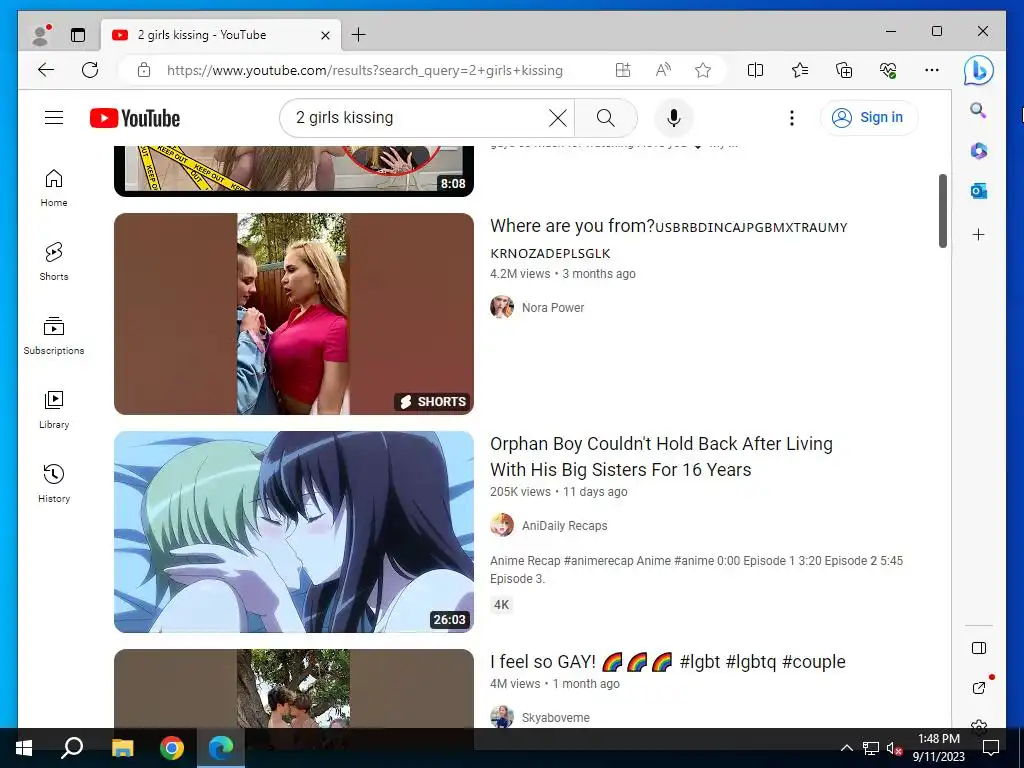Click AniDaily Recaps channel avatar
This screenshot has width=1024, height=768.
click(502, 525)
